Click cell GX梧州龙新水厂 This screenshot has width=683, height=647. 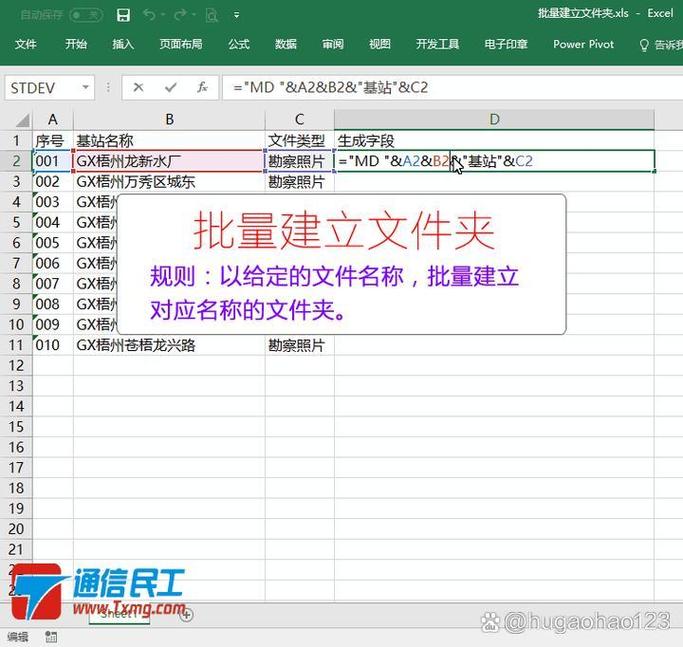point(169,161)
